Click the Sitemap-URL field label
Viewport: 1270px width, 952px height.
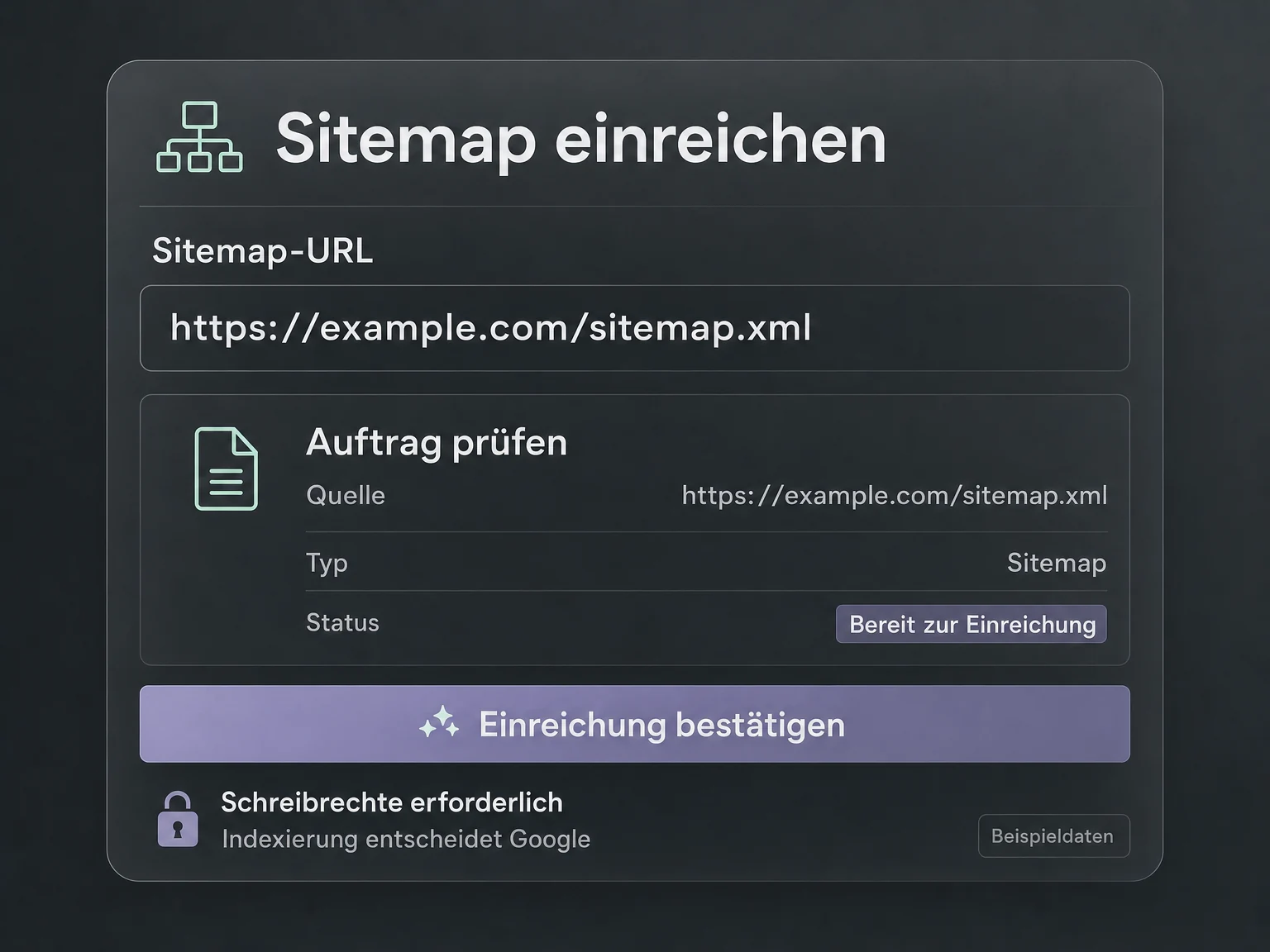(x=263, y=250)
